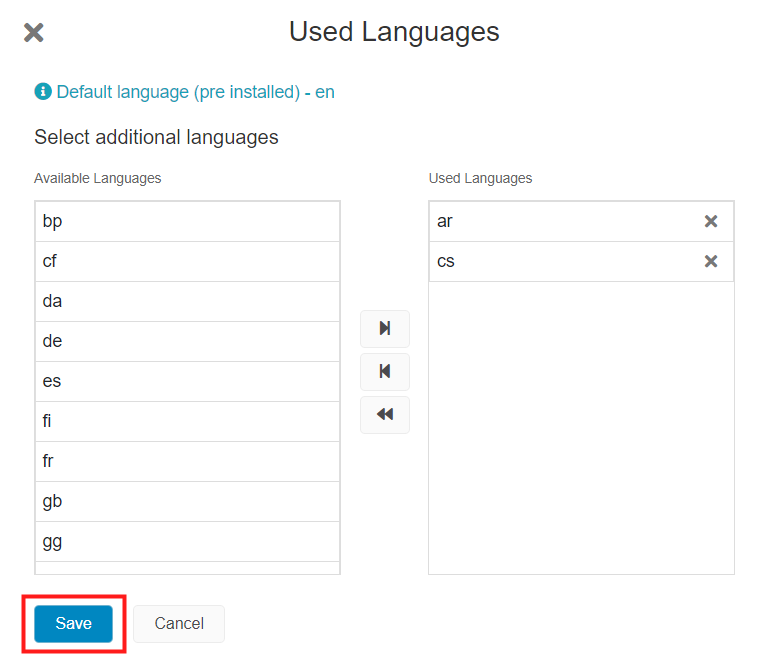Select 'bp' in Available Languages
Viewport: 767px width, 667px height.
[x=187, y=222]
